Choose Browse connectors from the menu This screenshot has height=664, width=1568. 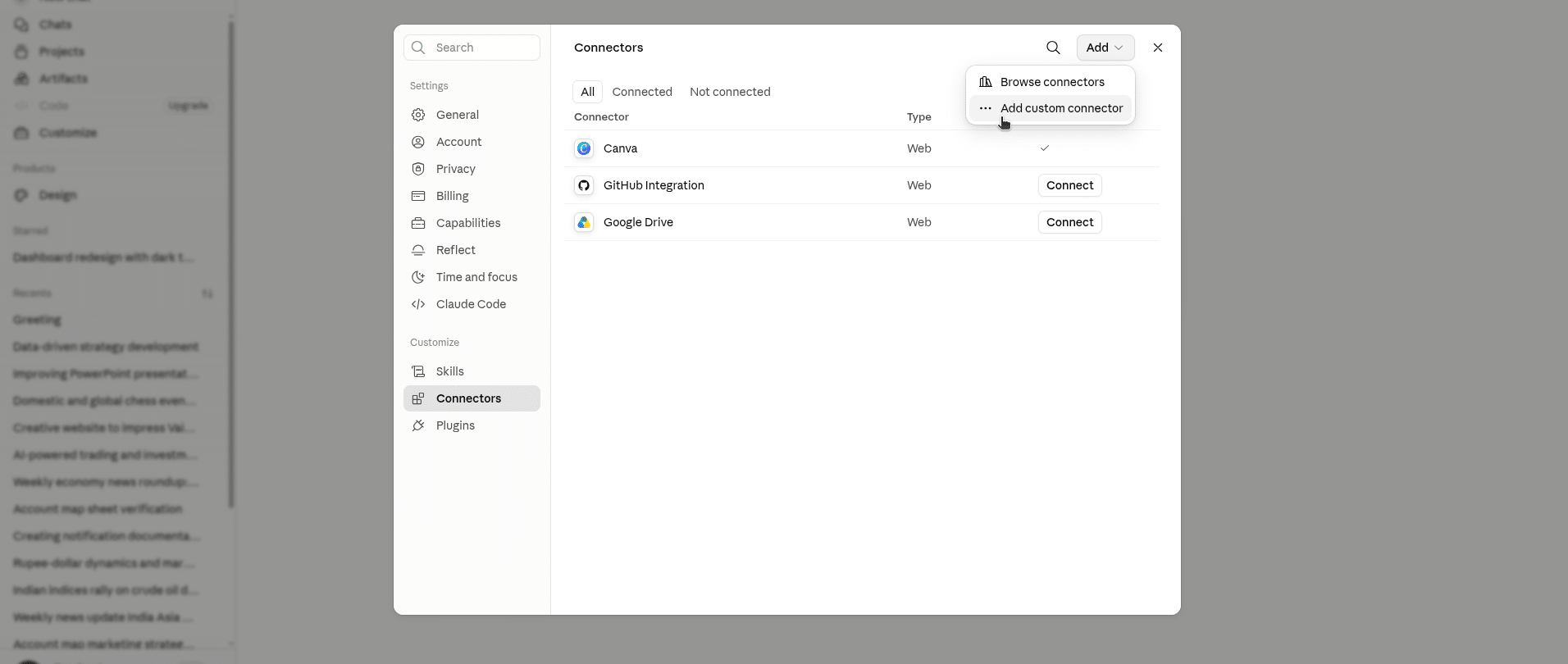pos(1051,82)
